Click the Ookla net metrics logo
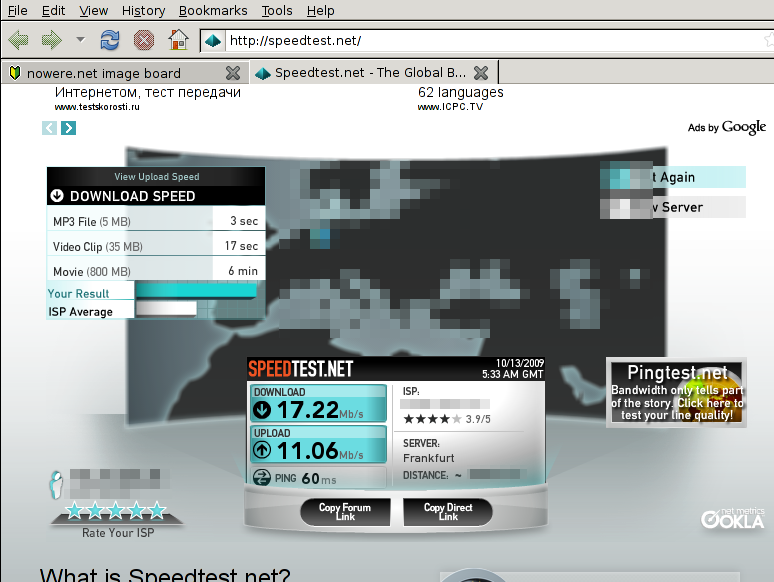 [x=733, y=518]
